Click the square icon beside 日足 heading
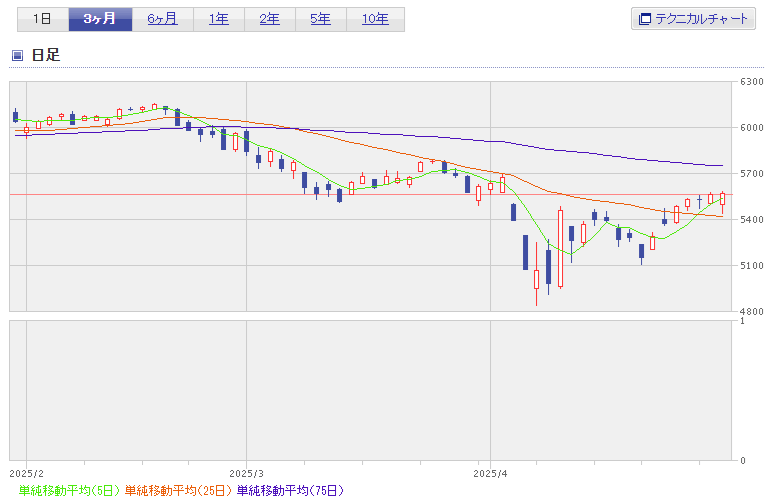This screenshot has width=773, height=504. [17, 55]
